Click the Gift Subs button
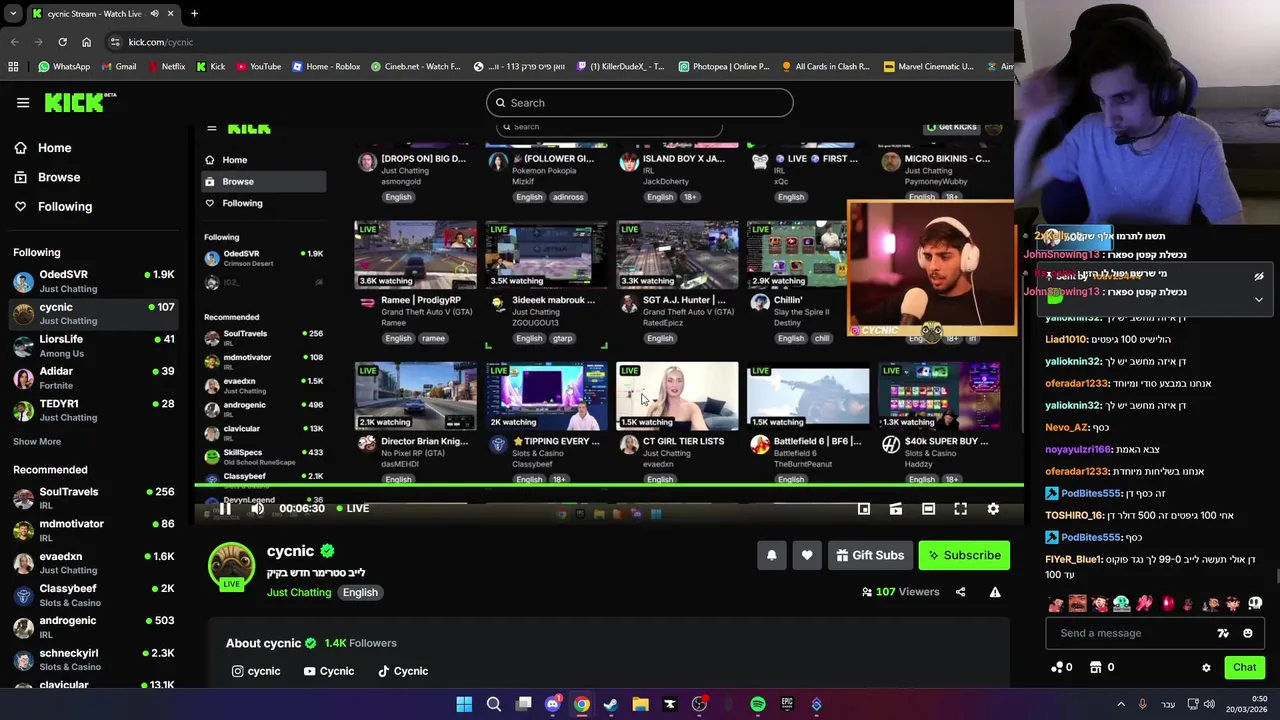The height and width of the screenshot is (720, 1280). pyautogui.click(x=868, y=556)
